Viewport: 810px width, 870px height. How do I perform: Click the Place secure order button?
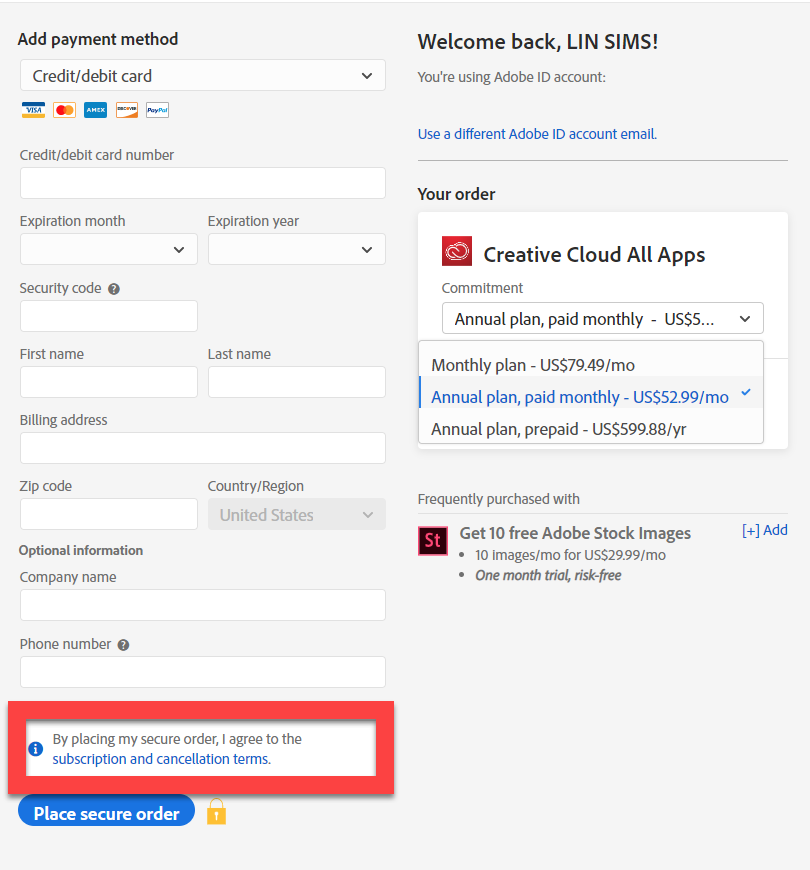(105, 811)
